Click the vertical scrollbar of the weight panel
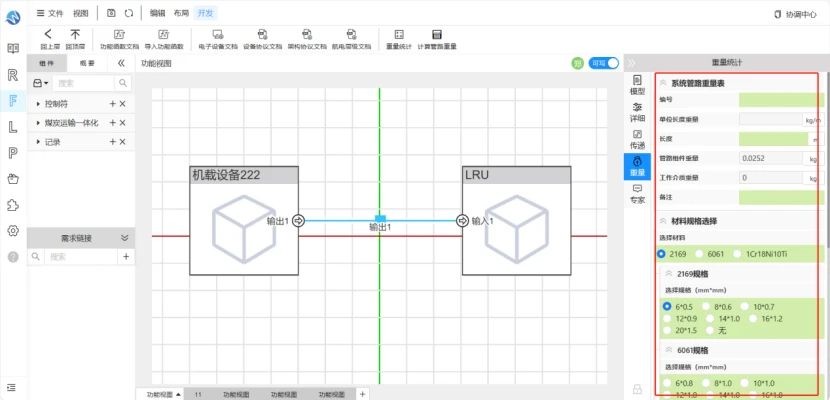This screenshot has height=400, width=830. pos(826,159)
